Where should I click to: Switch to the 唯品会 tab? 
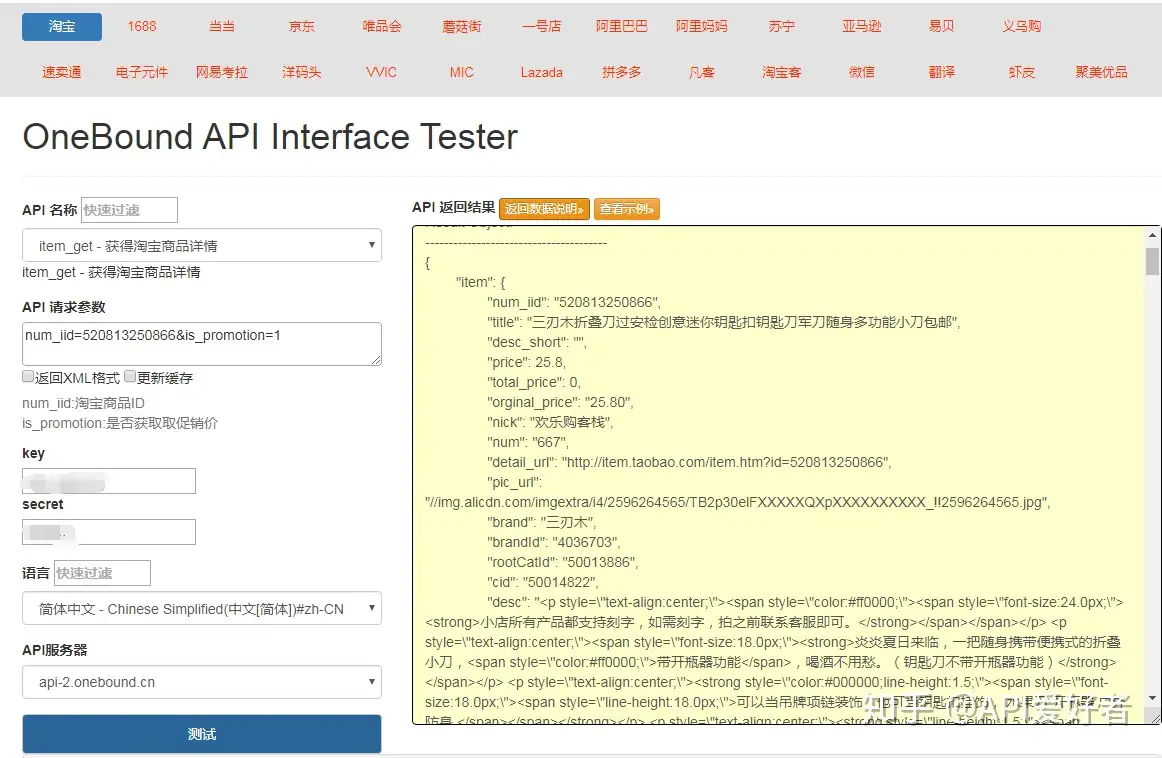[x=382, y=27]
